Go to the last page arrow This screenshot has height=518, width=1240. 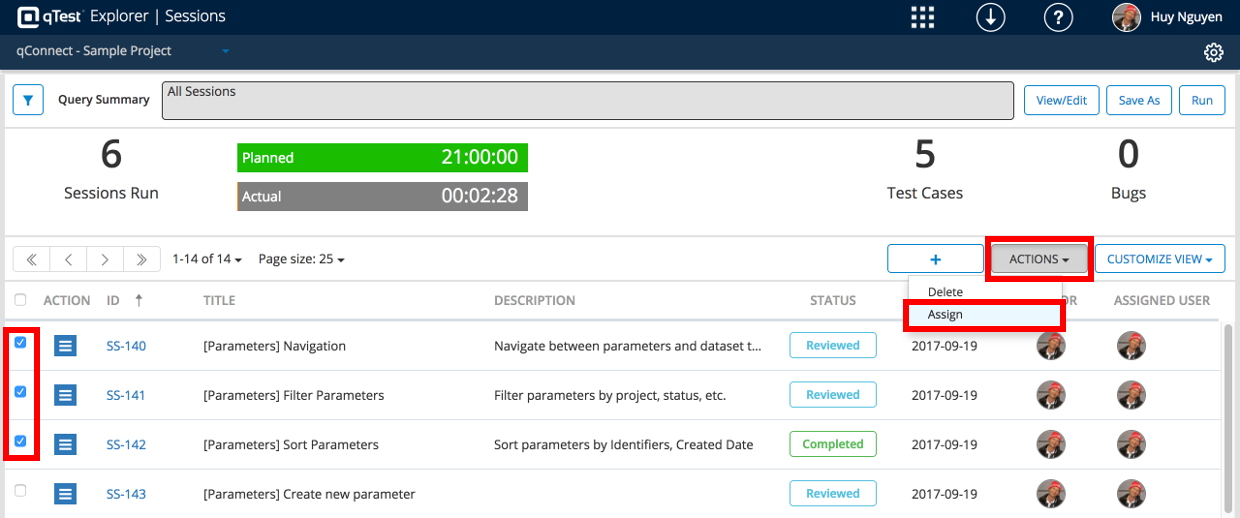(142, 259)
